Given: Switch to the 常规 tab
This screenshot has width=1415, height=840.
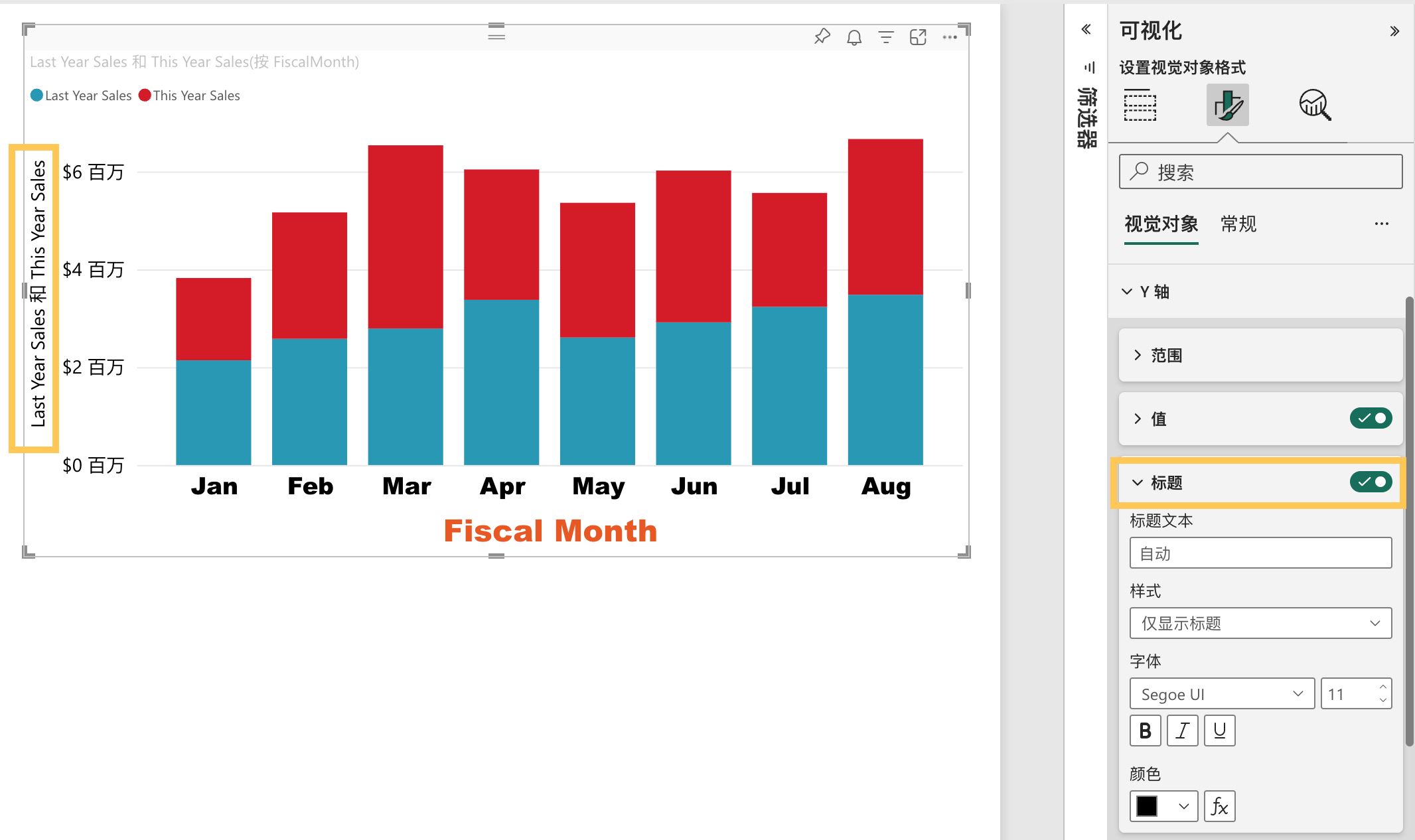Looking at the screenshot, I should coord(1238,224).
